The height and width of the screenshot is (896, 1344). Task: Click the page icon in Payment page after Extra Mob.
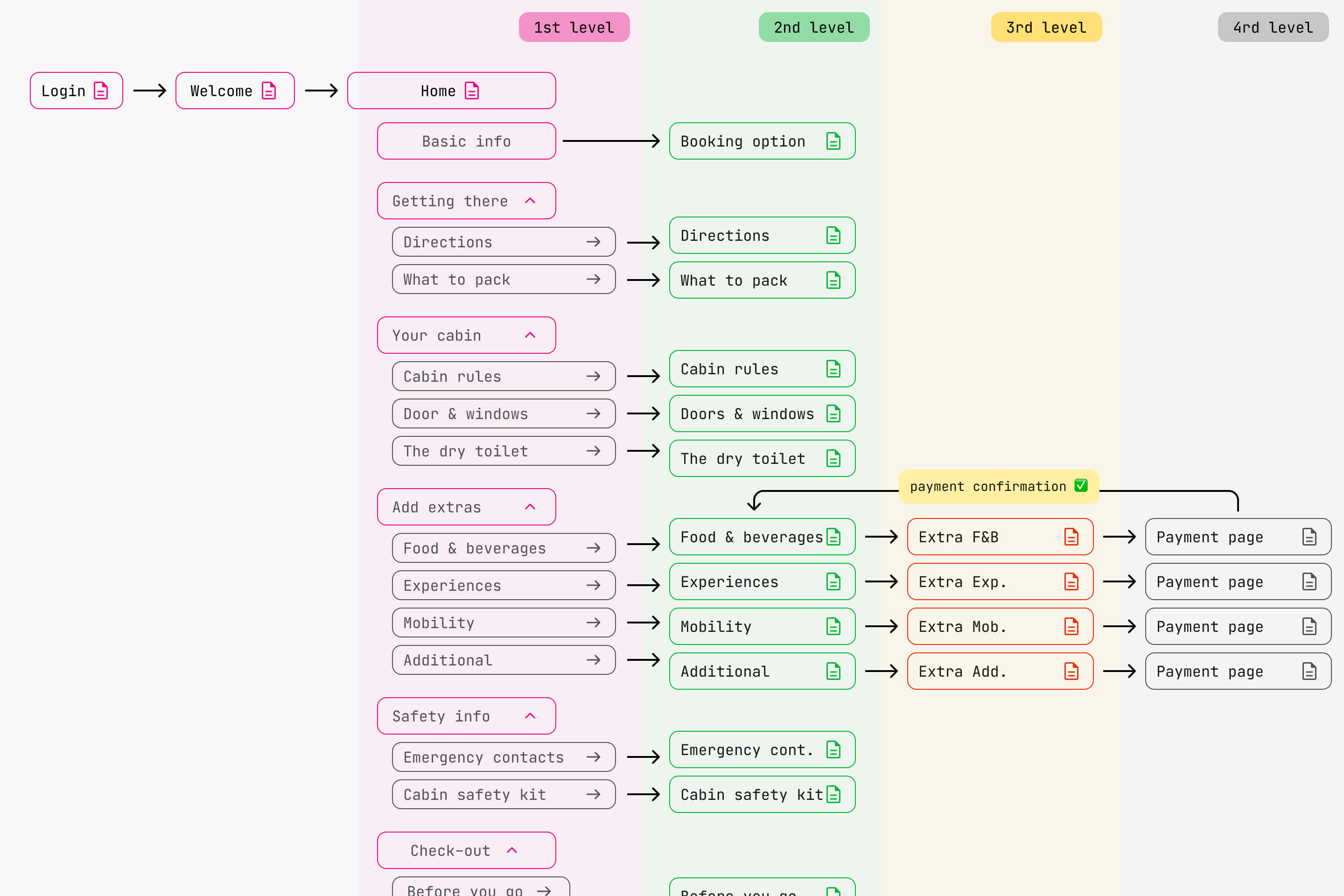tap(1309, 626)
